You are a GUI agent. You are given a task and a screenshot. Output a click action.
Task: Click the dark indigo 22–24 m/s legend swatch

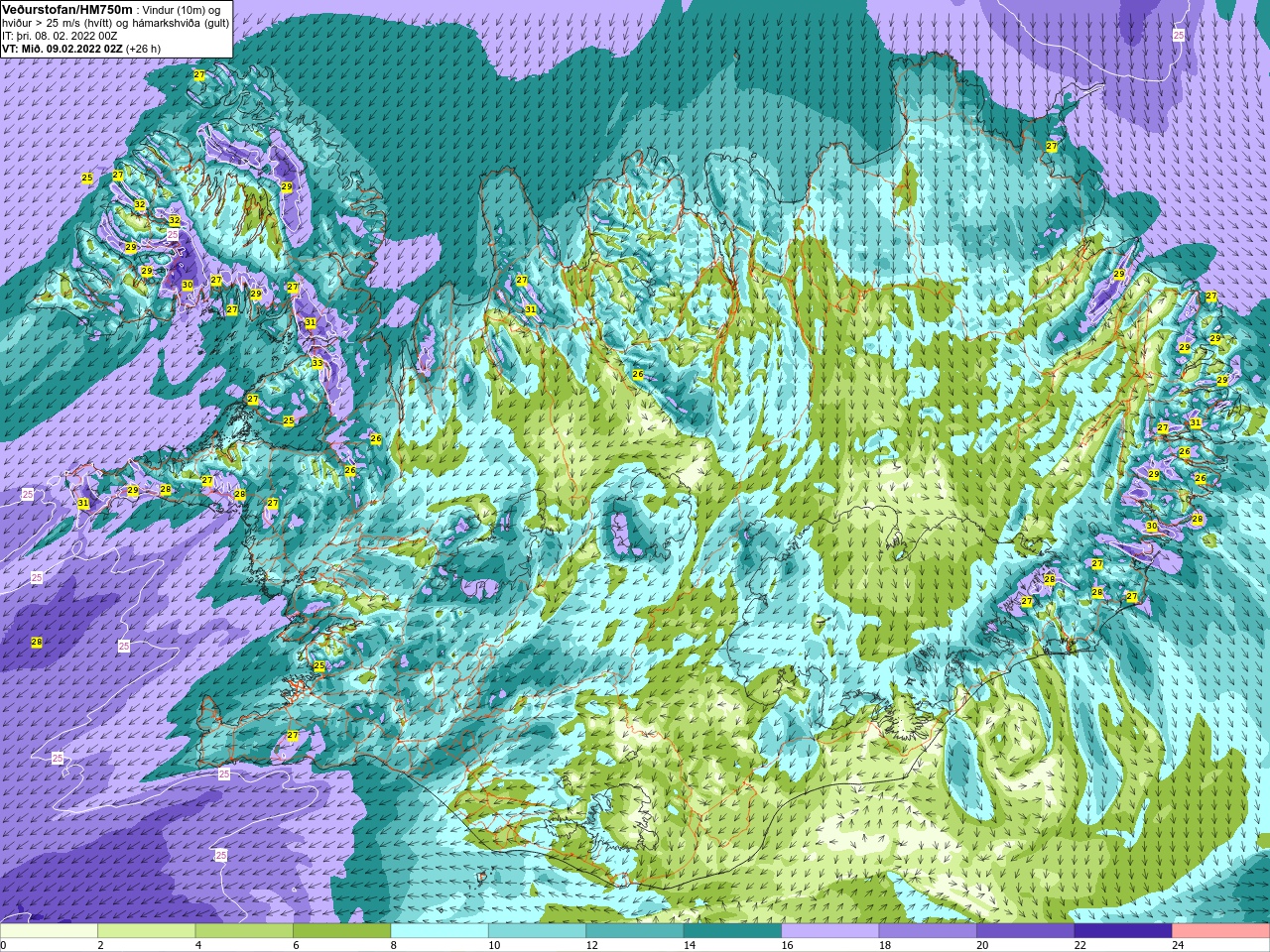pyautogui.click(x=1123, y=931)
